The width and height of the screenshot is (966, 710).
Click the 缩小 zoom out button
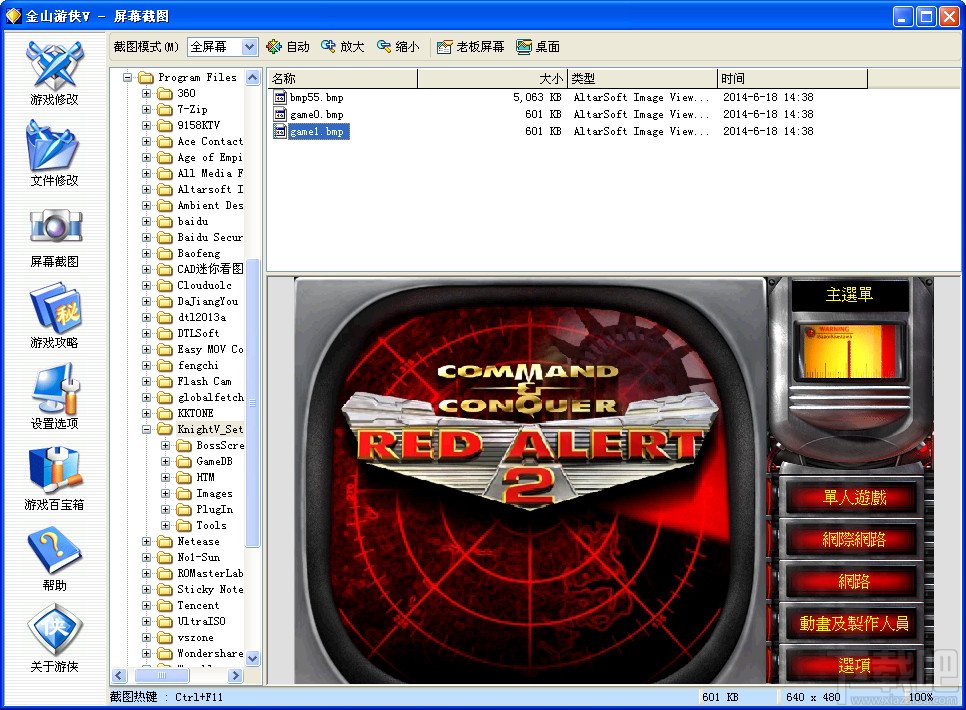[397, 47]
